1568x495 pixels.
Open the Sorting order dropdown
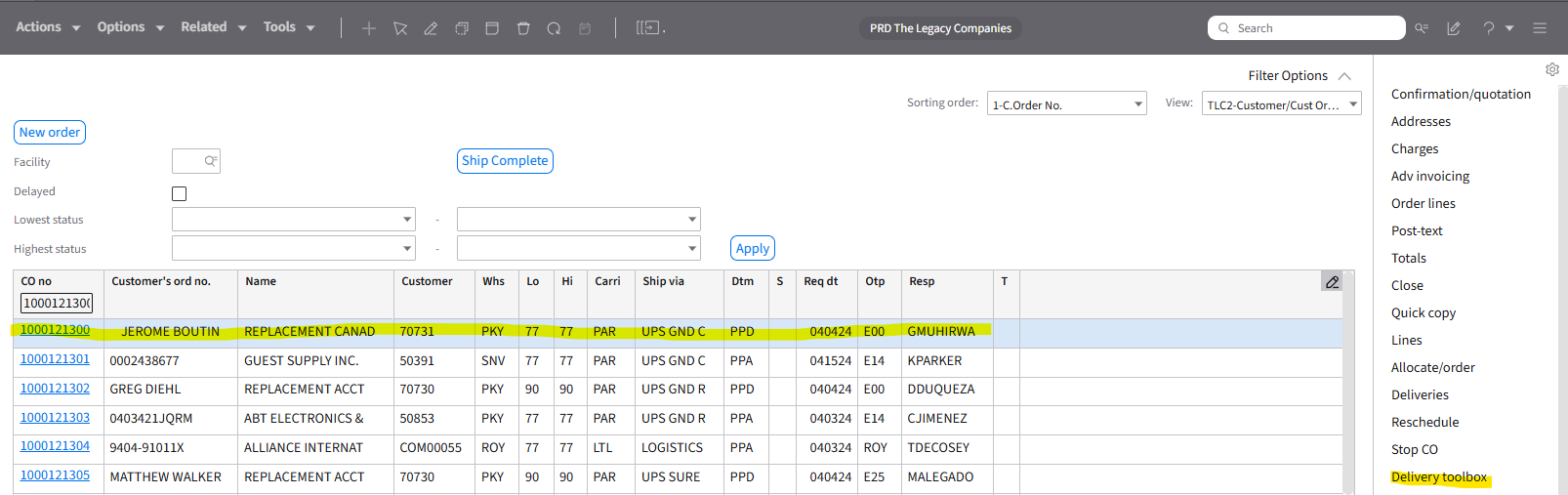point(1067,103)
